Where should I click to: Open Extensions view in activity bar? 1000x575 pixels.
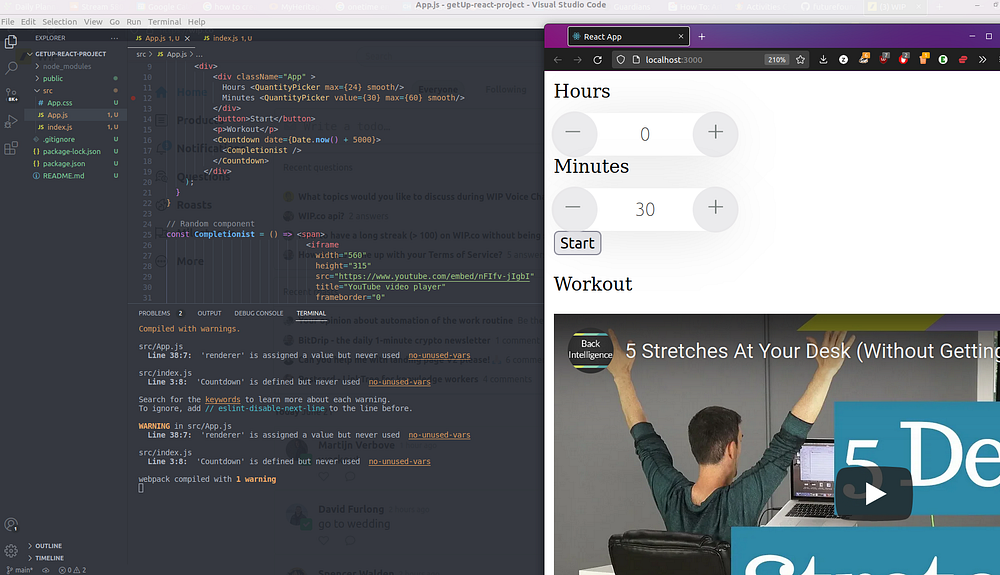pos(11,148)
